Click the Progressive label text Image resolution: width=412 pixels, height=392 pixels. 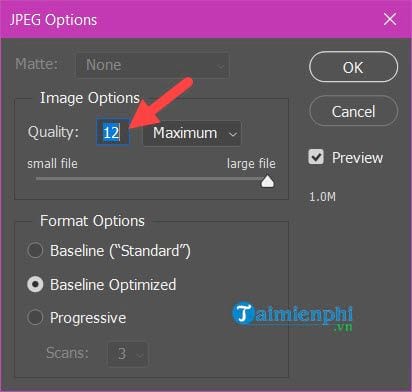tap(88, 318)
